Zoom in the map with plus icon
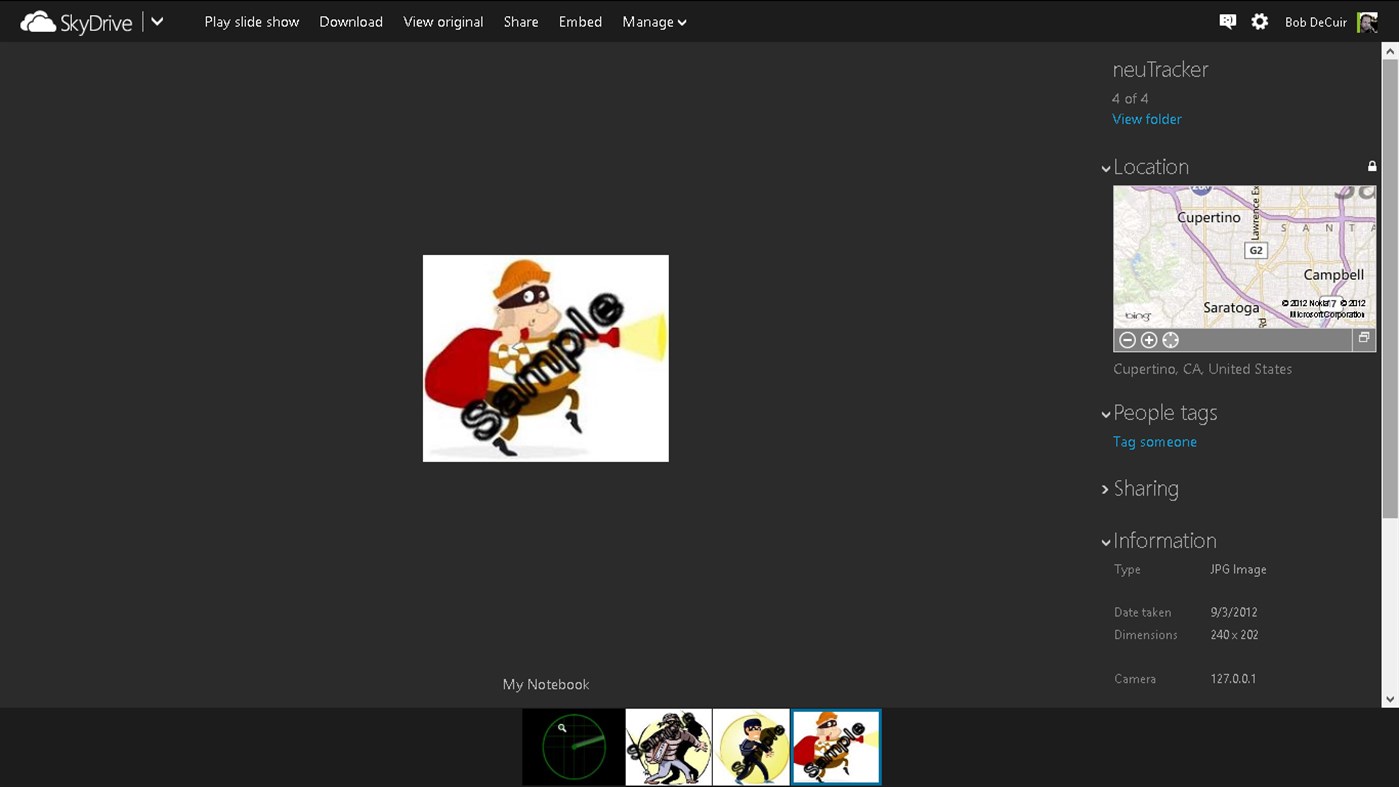The width and height of the screenshot is (1399, 787). click(1149, 340)
